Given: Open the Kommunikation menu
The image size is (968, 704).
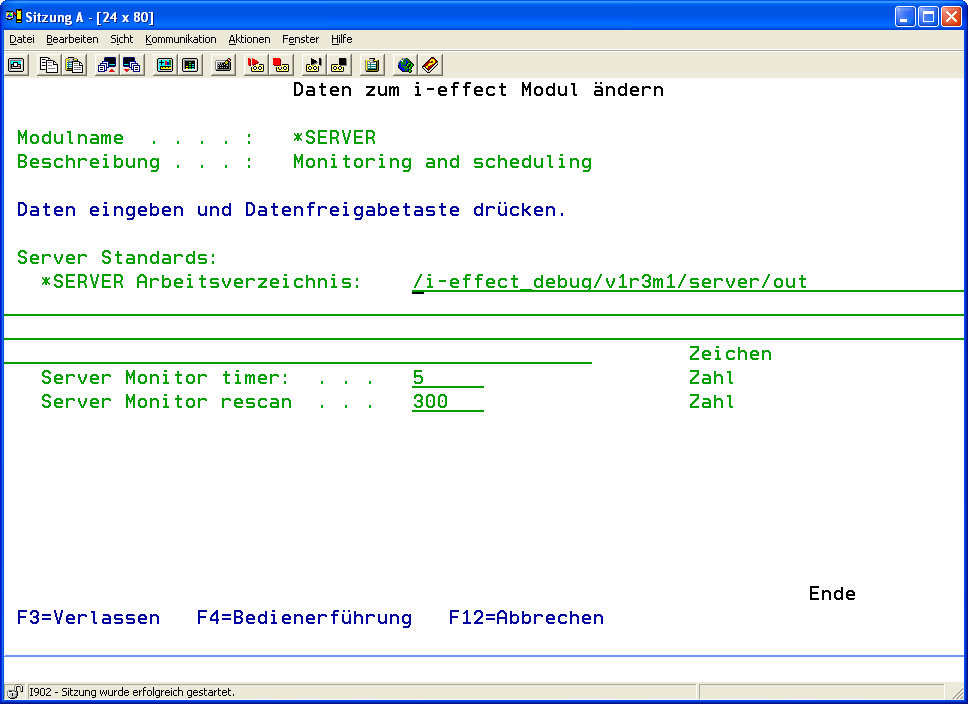Looking at the screenshot, I should pos(180,39).
